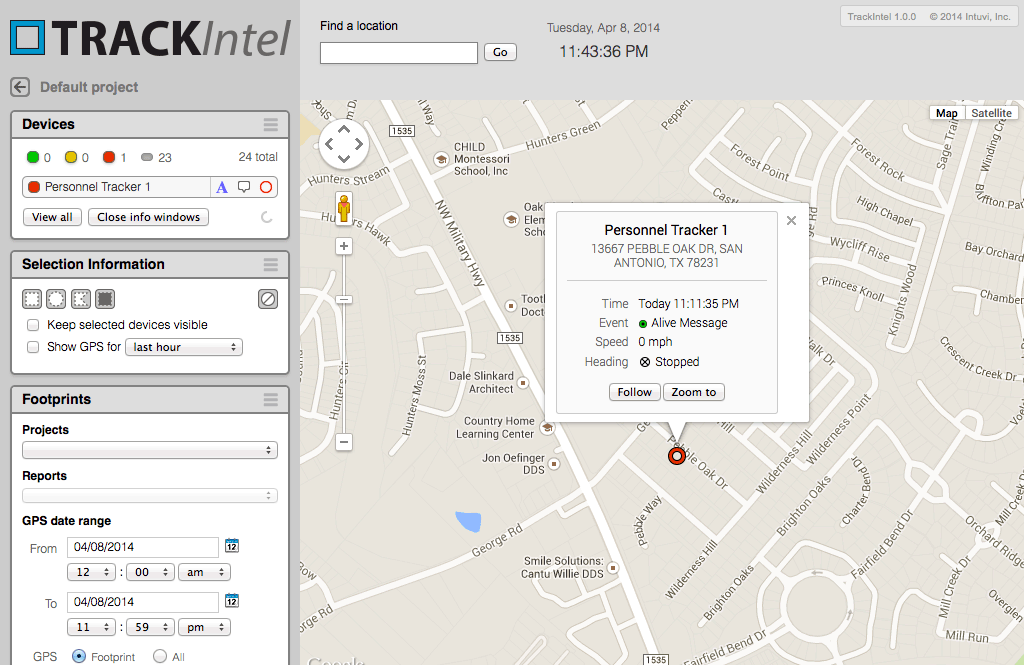Change the From minute '00' selector
Viewport: 1024px width, 665px height.
click(x=150, y=572)
